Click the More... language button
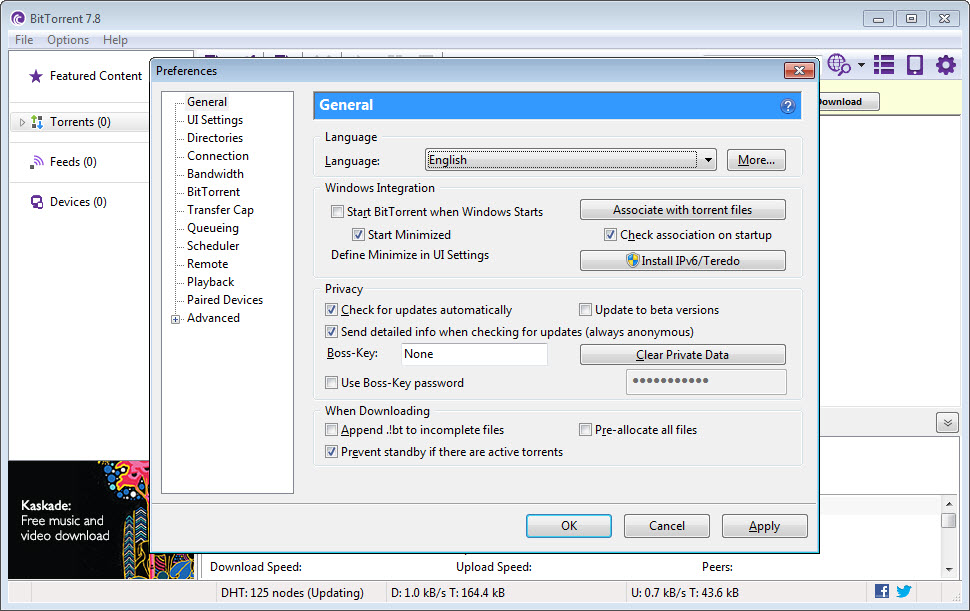Viewport: 970px width, 611px height. pyautogui.click(x=756, y=160)
